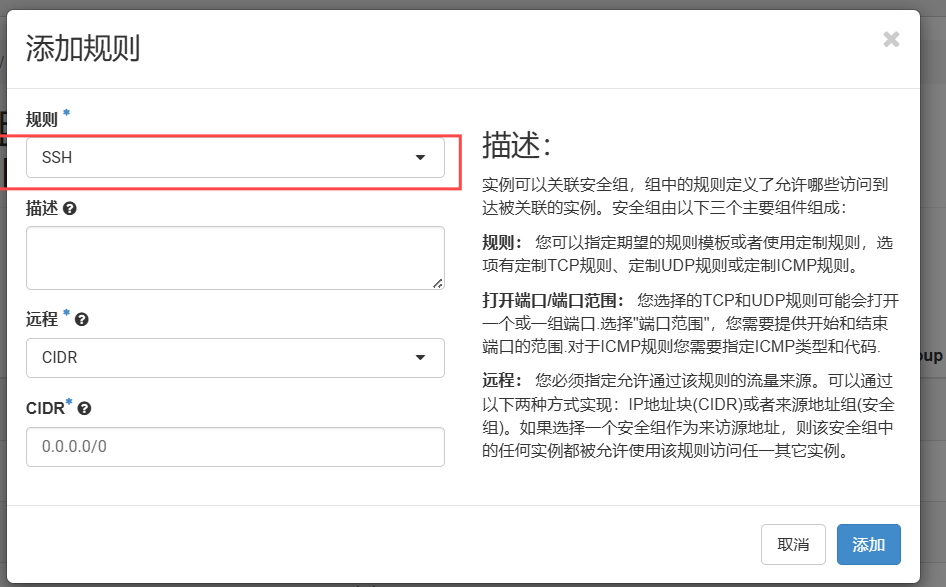This screenshot has width=946, height=587.
Task: Click the caret arrow in the SSH selector
Action: [x=421, y=158]
